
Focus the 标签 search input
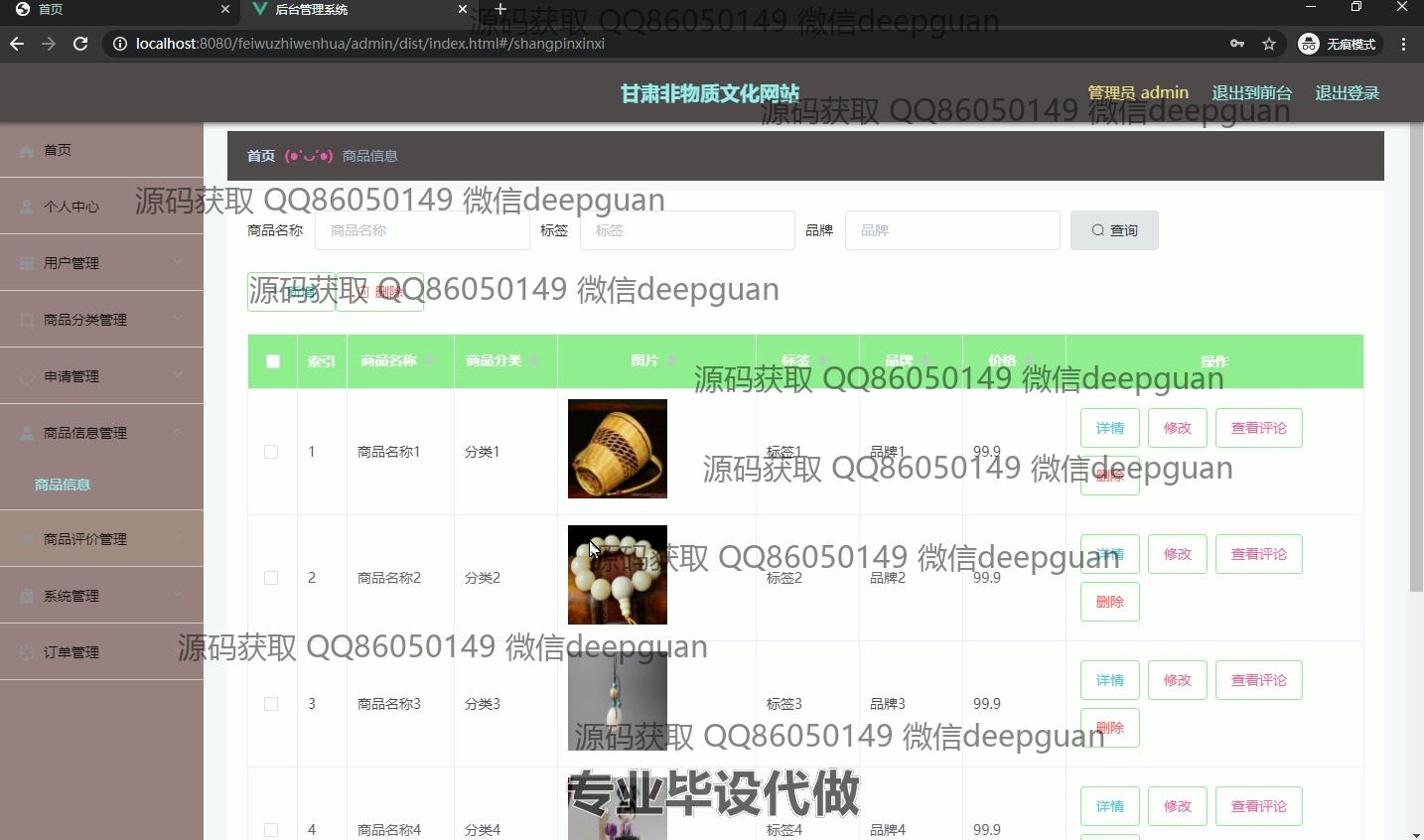(687, 230)
